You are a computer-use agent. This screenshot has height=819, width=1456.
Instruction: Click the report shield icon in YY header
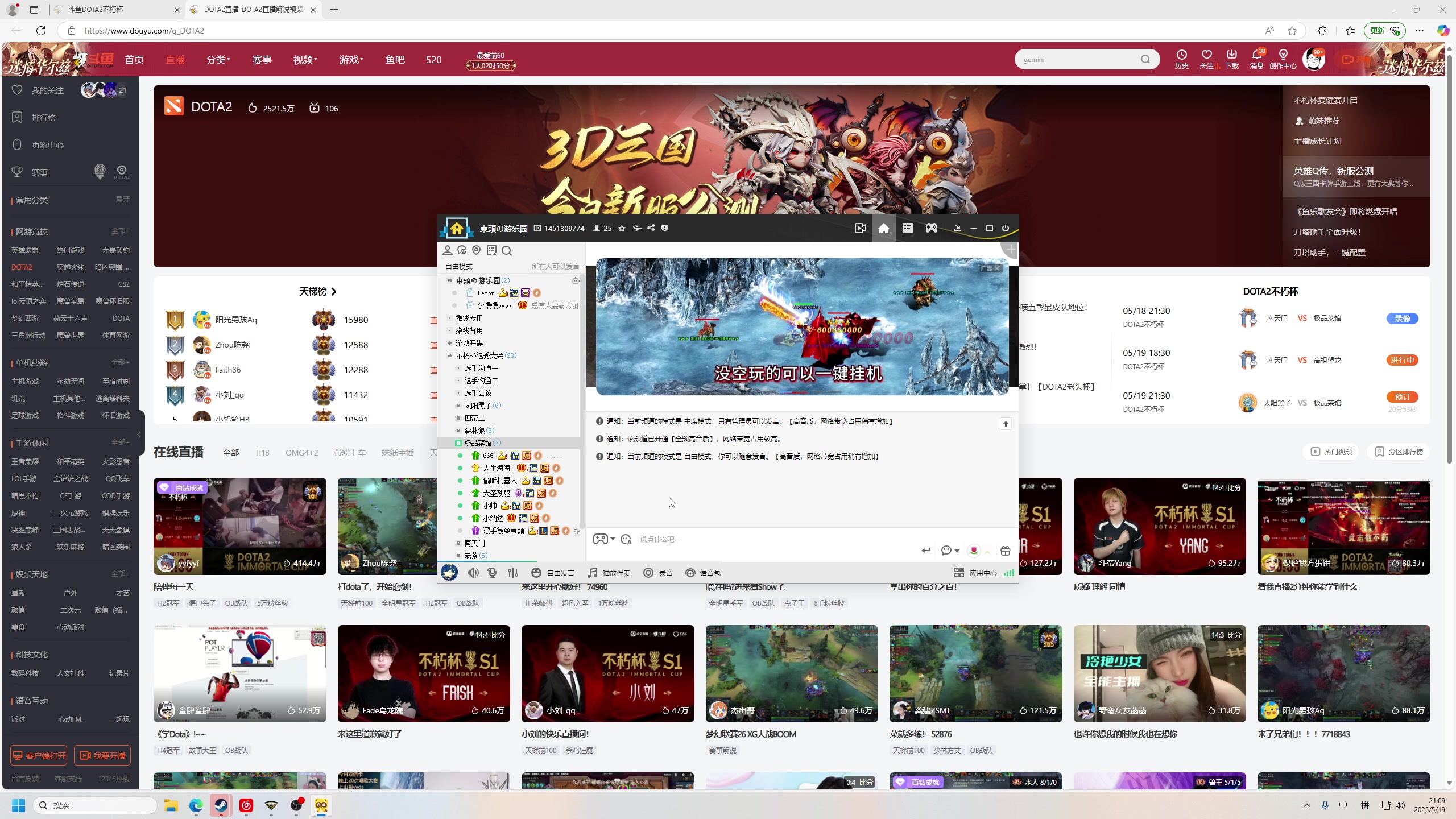(665, 228)
